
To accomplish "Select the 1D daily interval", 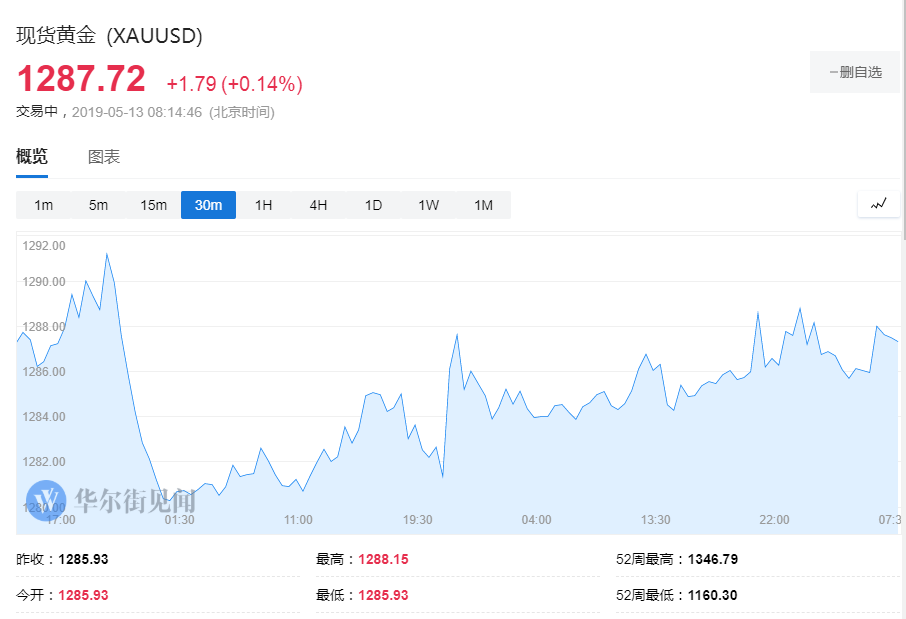I will (x=373, y=205).
